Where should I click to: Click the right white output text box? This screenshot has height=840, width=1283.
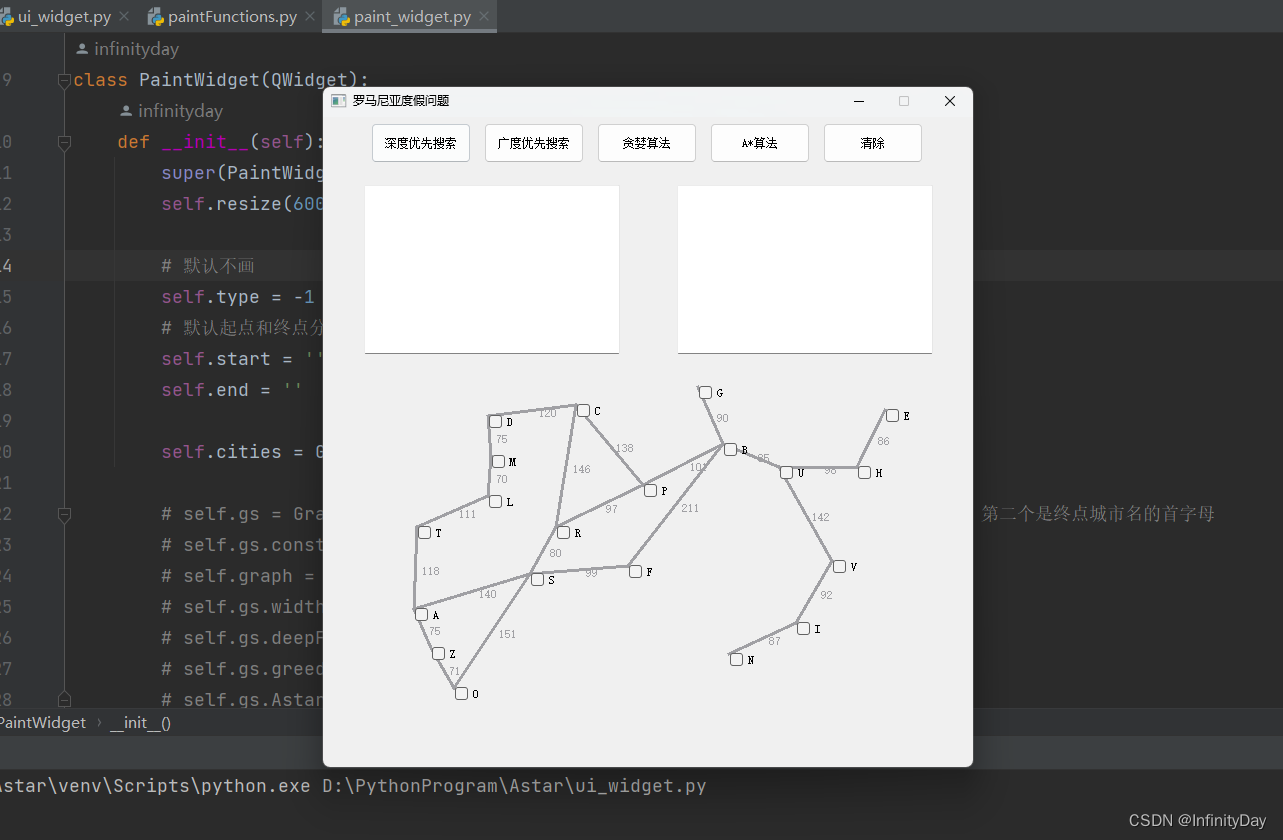[805, 269]
